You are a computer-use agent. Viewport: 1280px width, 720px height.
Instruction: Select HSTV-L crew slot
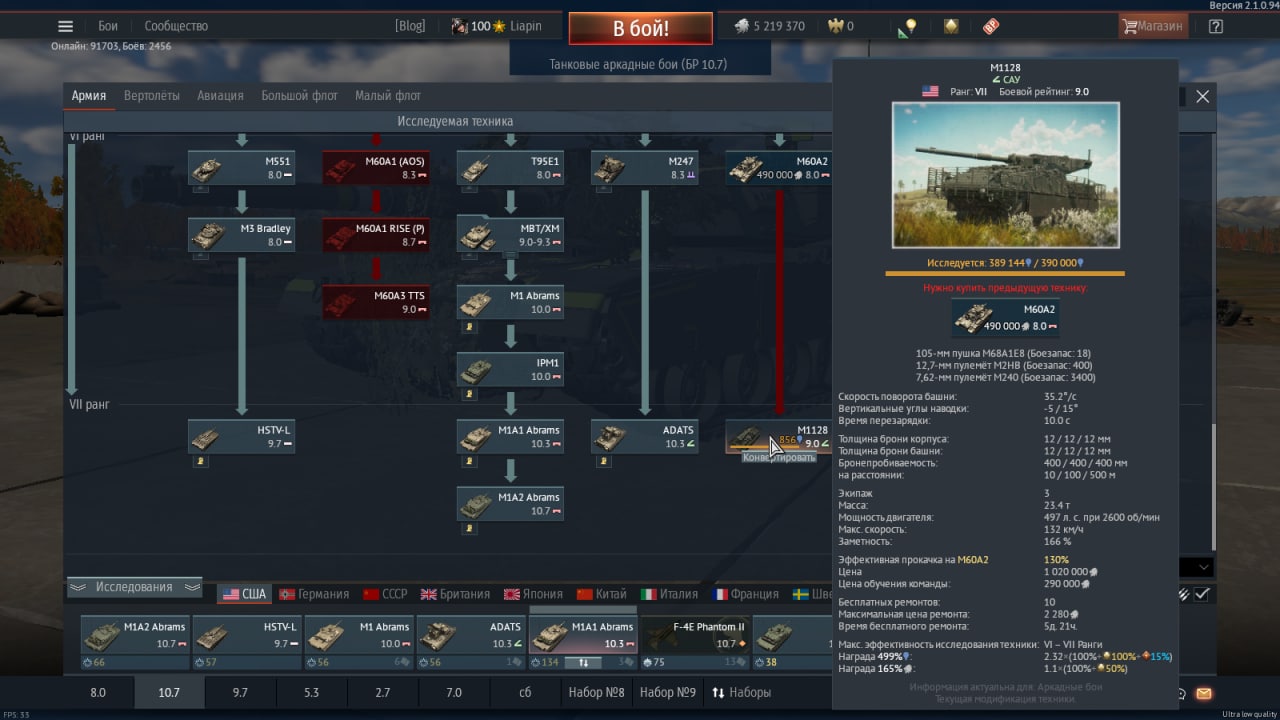coord(247,643)
